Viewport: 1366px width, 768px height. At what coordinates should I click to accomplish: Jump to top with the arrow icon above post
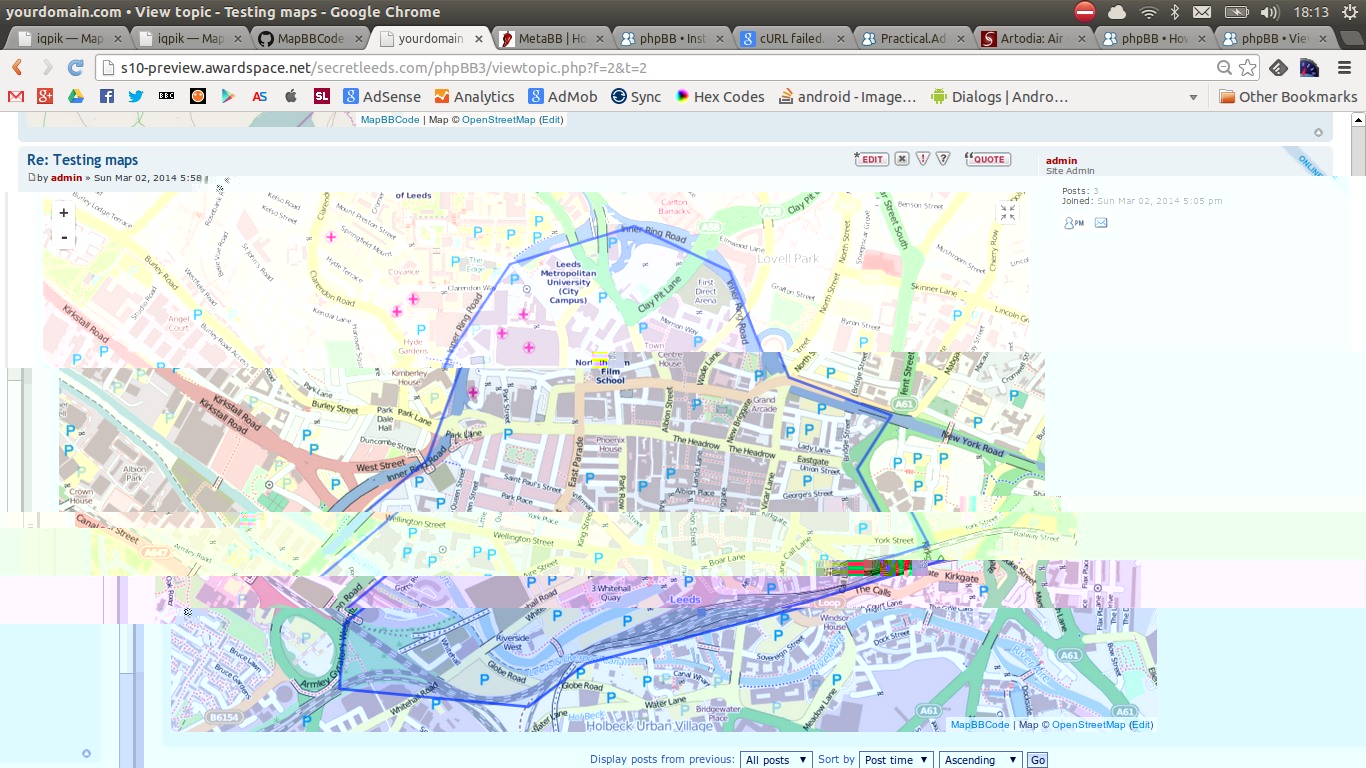(1318, 132)
